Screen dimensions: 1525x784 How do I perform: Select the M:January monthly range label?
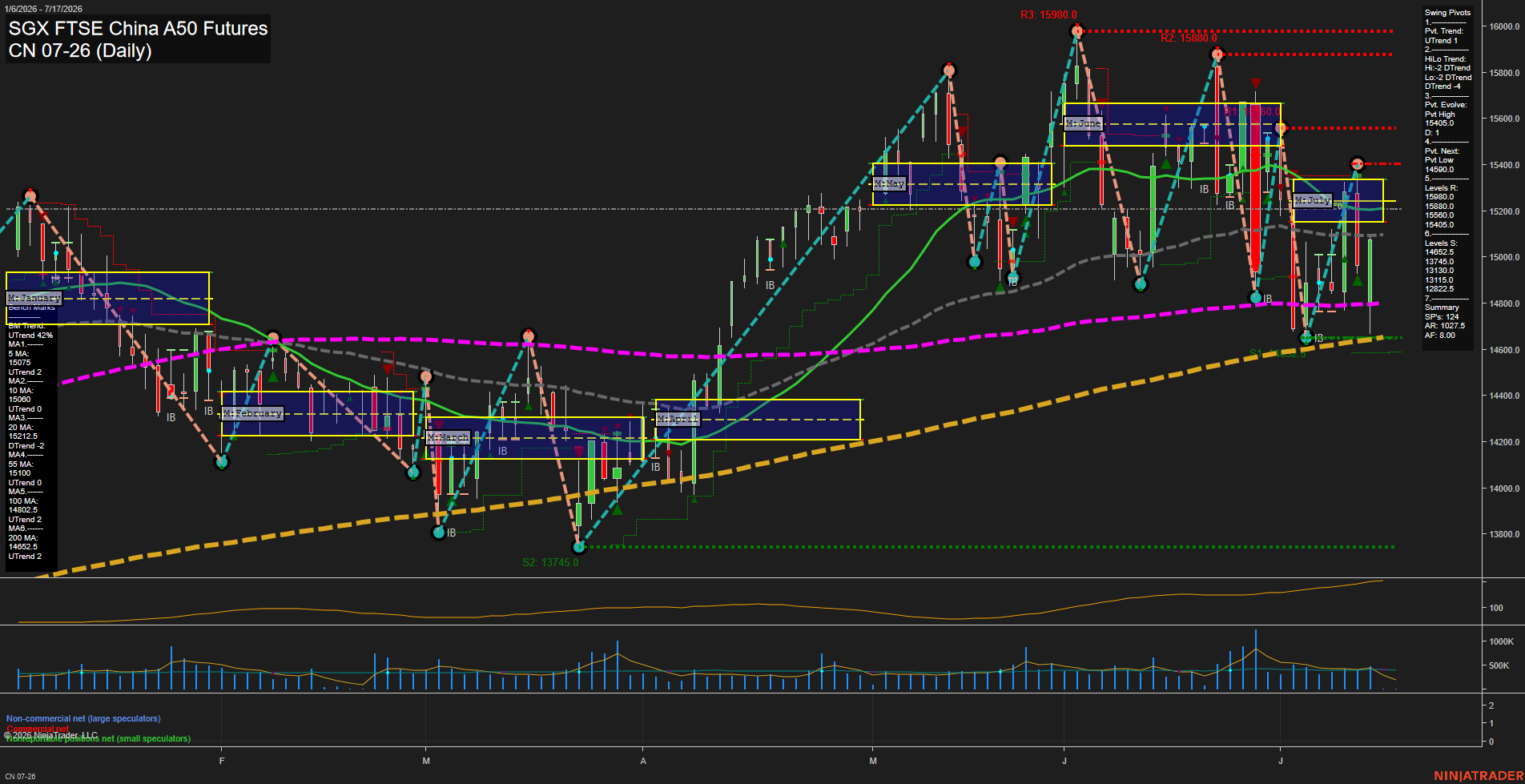click(x=34, y=298)
